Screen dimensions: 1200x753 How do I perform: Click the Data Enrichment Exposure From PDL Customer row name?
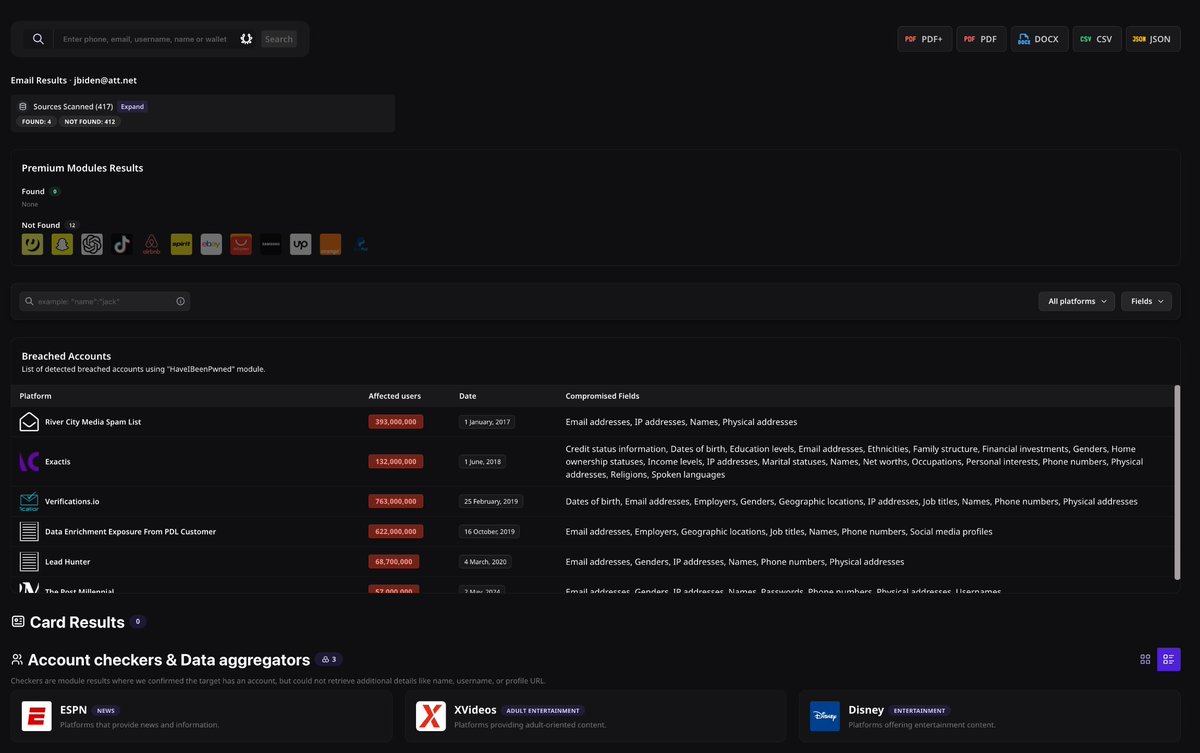(x=130, y=532)
